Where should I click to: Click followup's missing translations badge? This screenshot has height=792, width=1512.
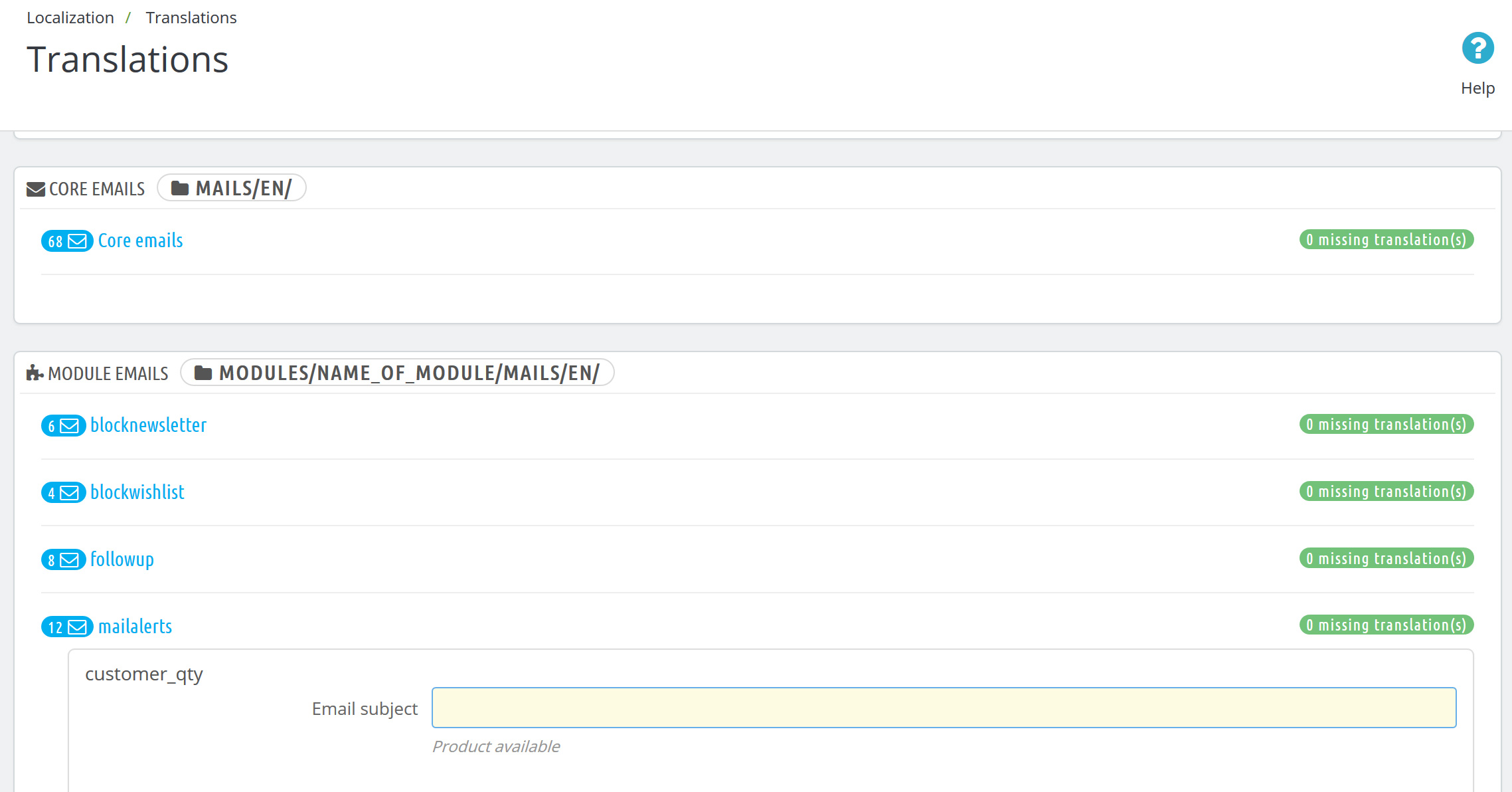click(1386, 559)
